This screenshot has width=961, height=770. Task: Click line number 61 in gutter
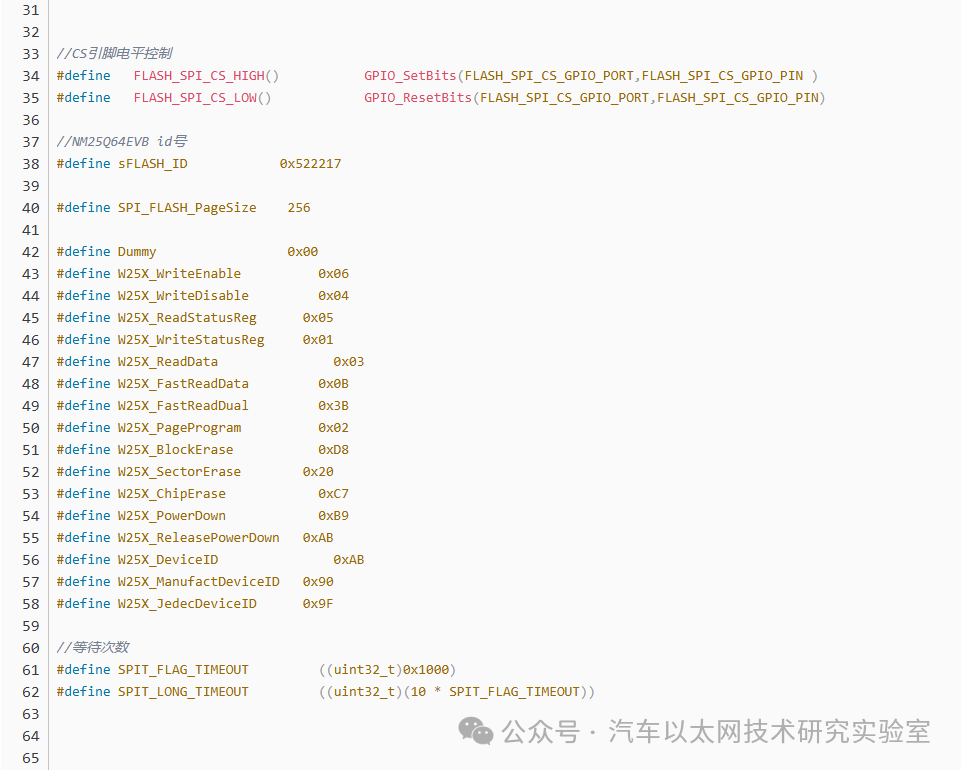point(31,670)
